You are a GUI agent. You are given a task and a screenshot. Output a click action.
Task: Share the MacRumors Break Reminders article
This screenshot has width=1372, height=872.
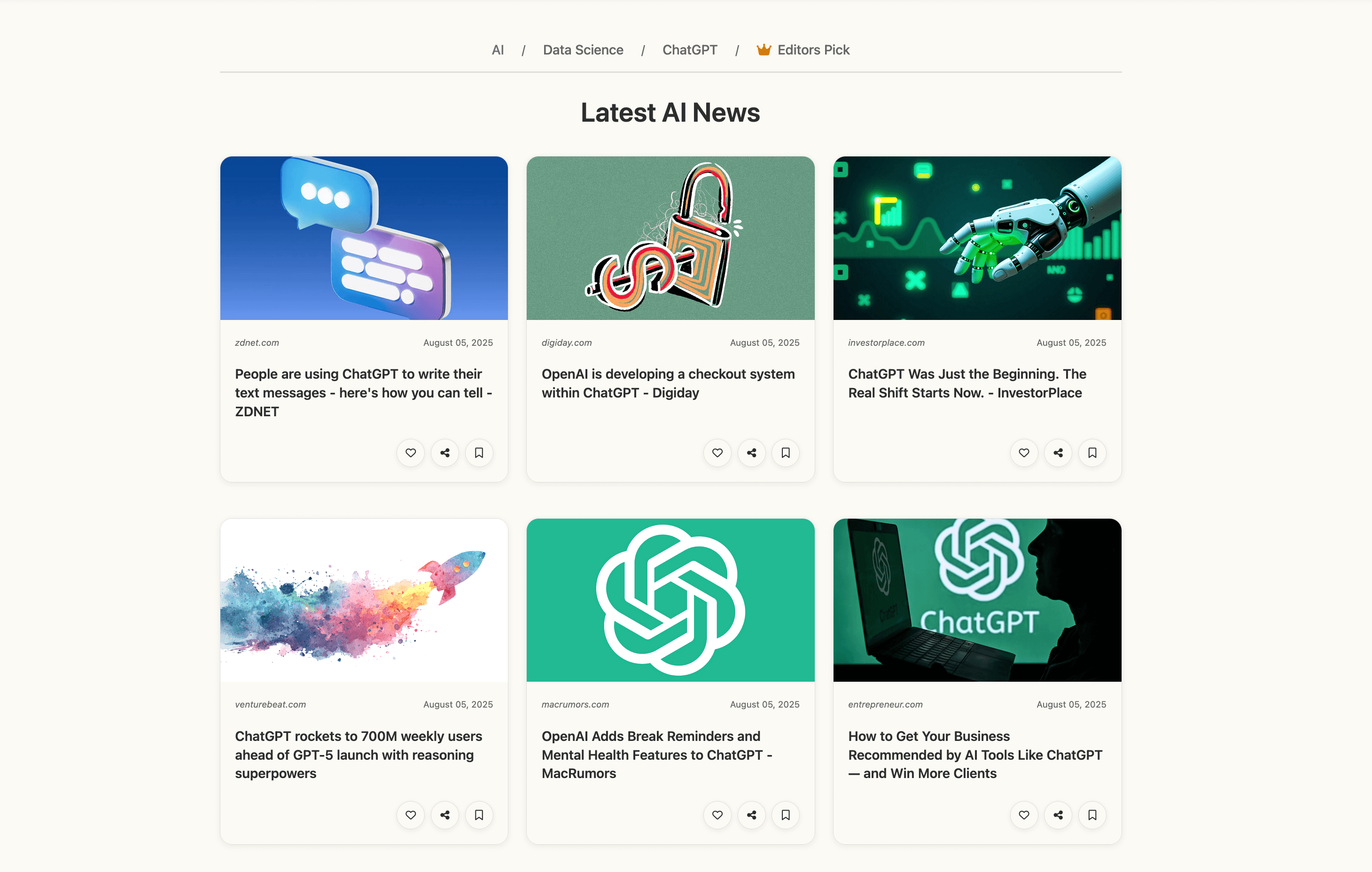click(751, 815)
